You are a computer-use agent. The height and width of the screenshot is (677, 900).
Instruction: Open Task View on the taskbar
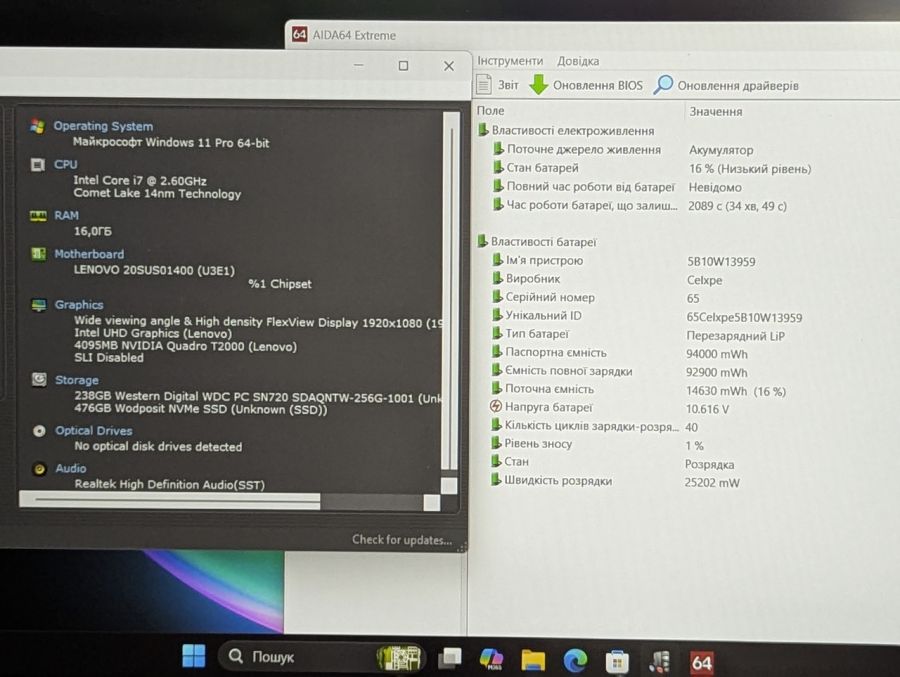tap(449, 659)
